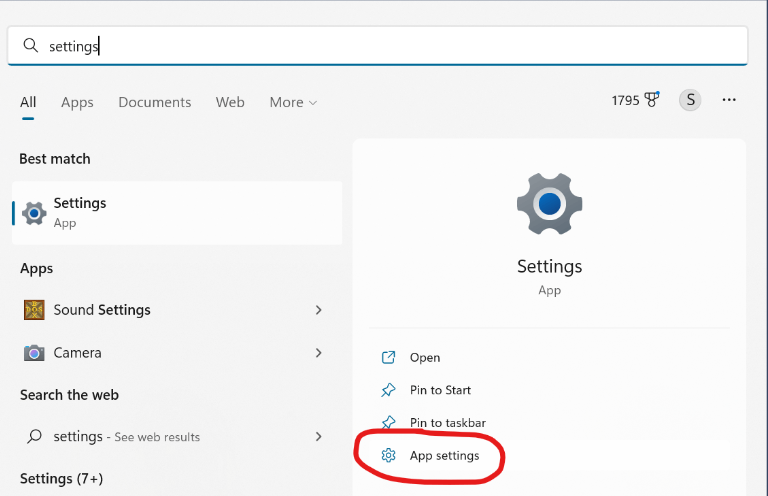Click the Pin to taskbar pin icon
This screenshot has height=496, width=768.
pos(388,421)
